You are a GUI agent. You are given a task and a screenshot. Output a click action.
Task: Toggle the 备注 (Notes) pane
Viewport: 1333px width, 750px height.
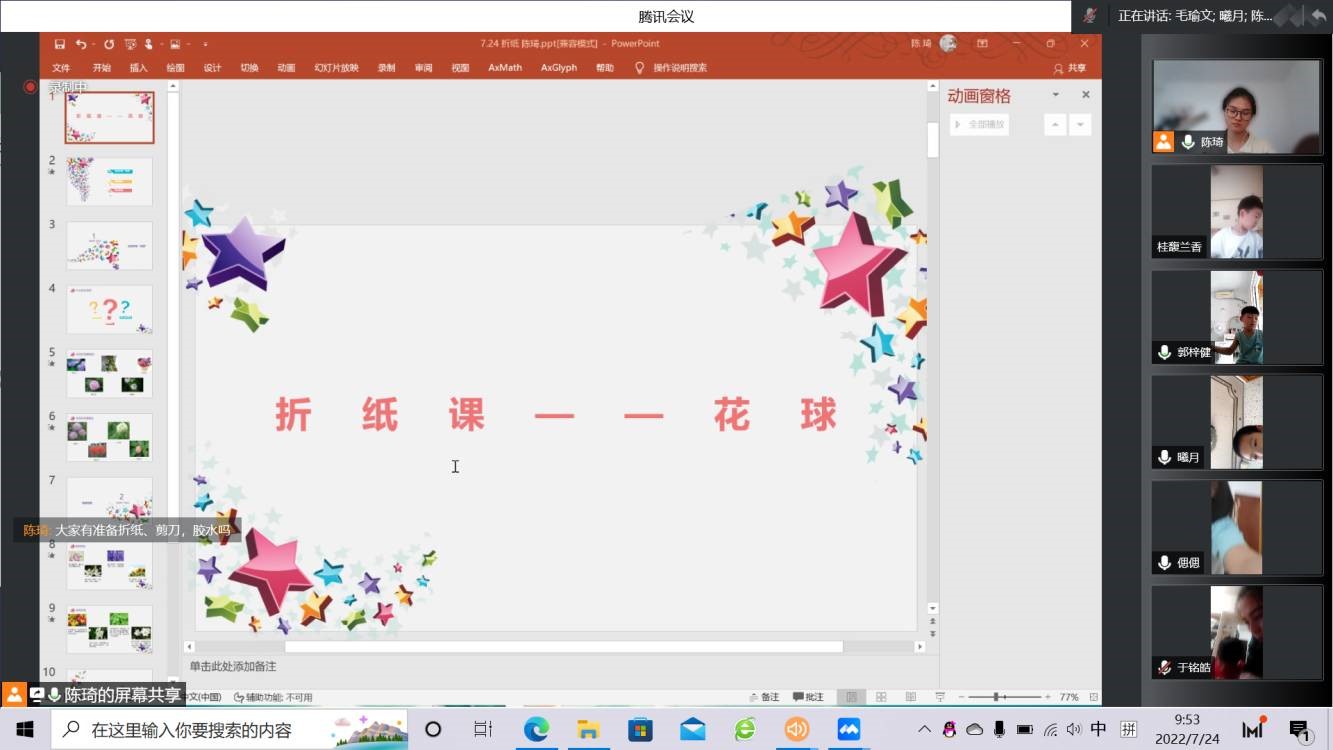pyautogui.click(x=768, y=695)
